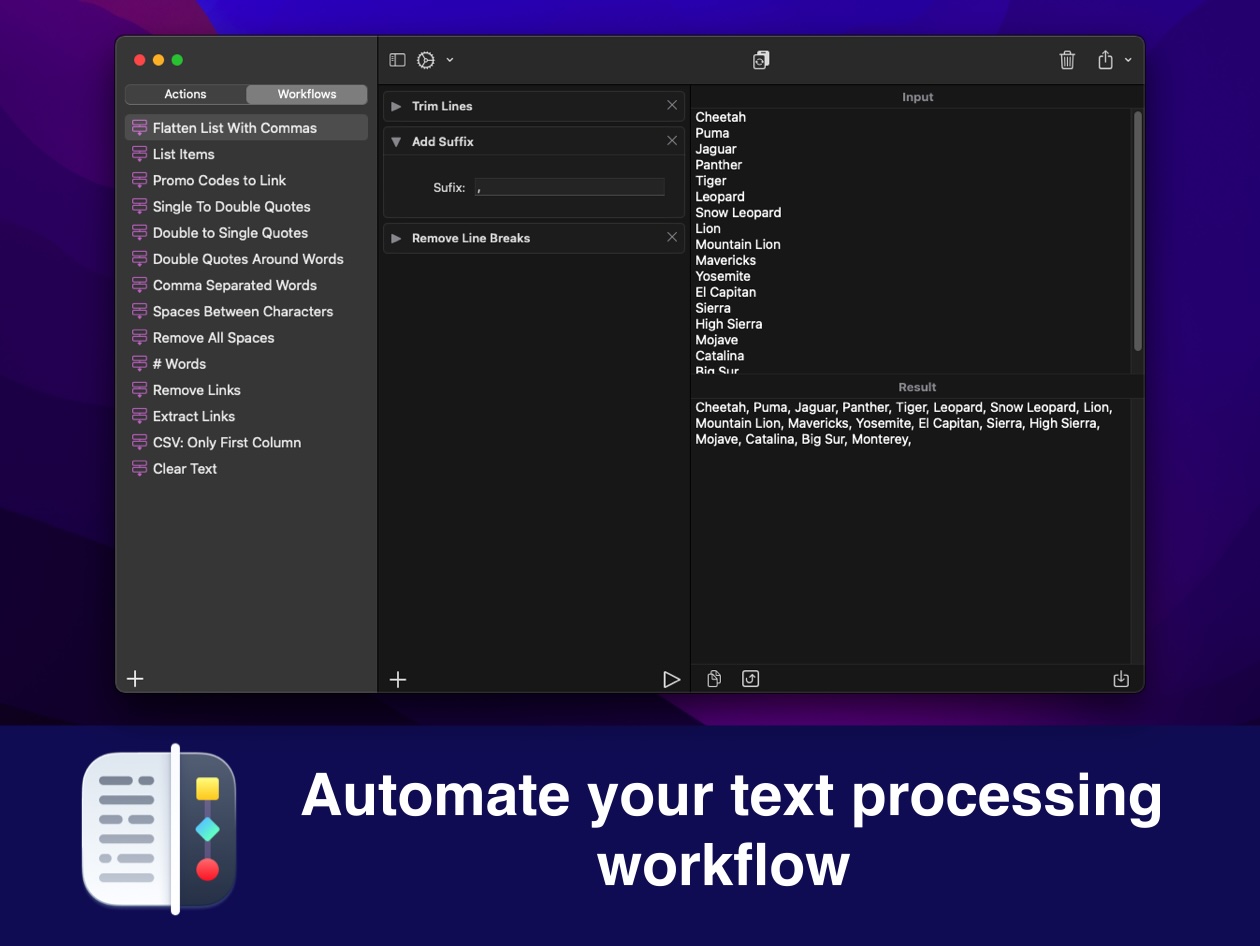This screenshot has width=1260, height=946.
Task: Click the copy documents icon in toolbar center
Action: (x=761, y=60)
